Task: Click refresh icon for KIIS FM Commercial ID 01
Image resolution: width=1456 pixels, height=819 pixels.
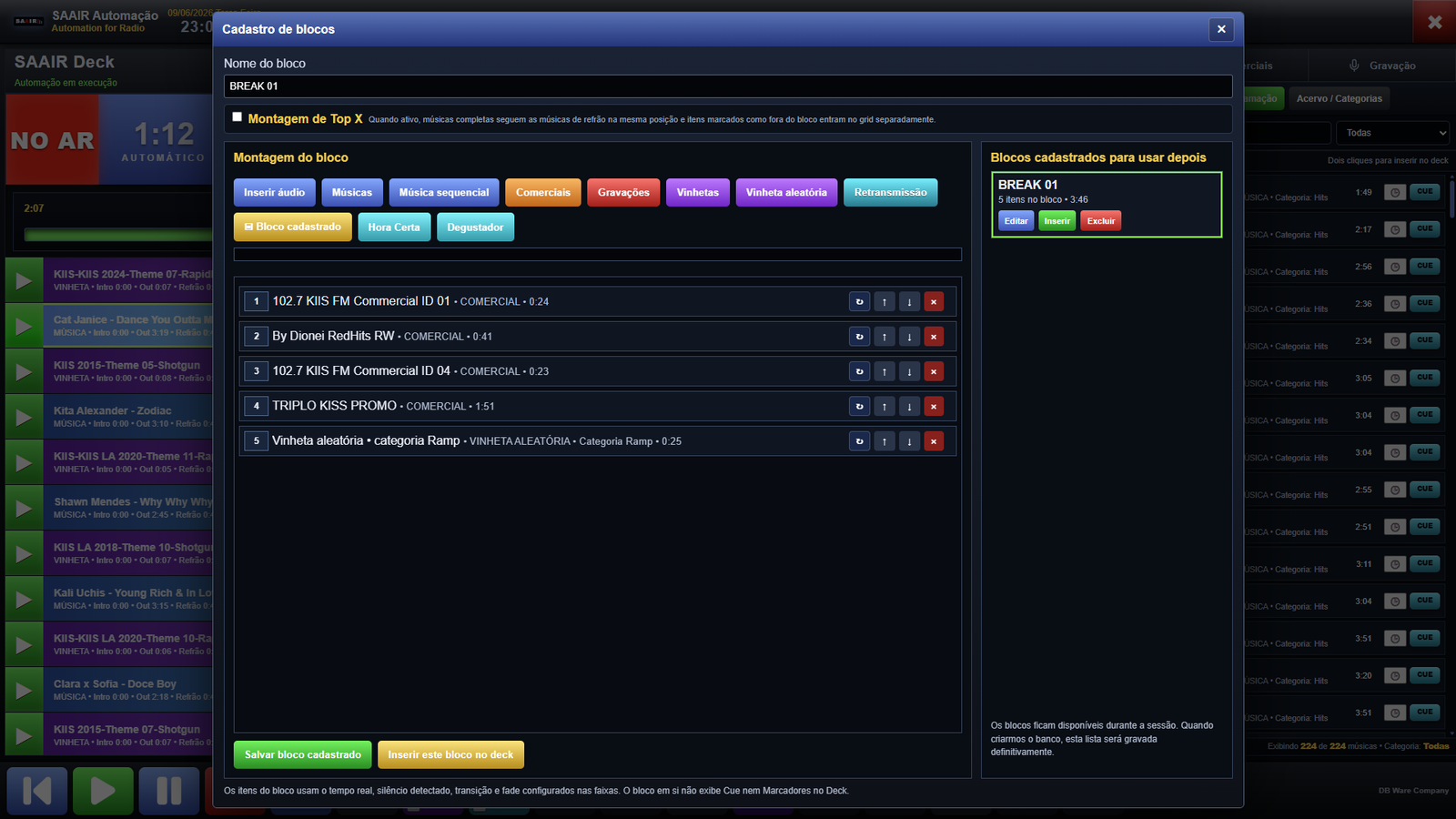Action: 859,301
